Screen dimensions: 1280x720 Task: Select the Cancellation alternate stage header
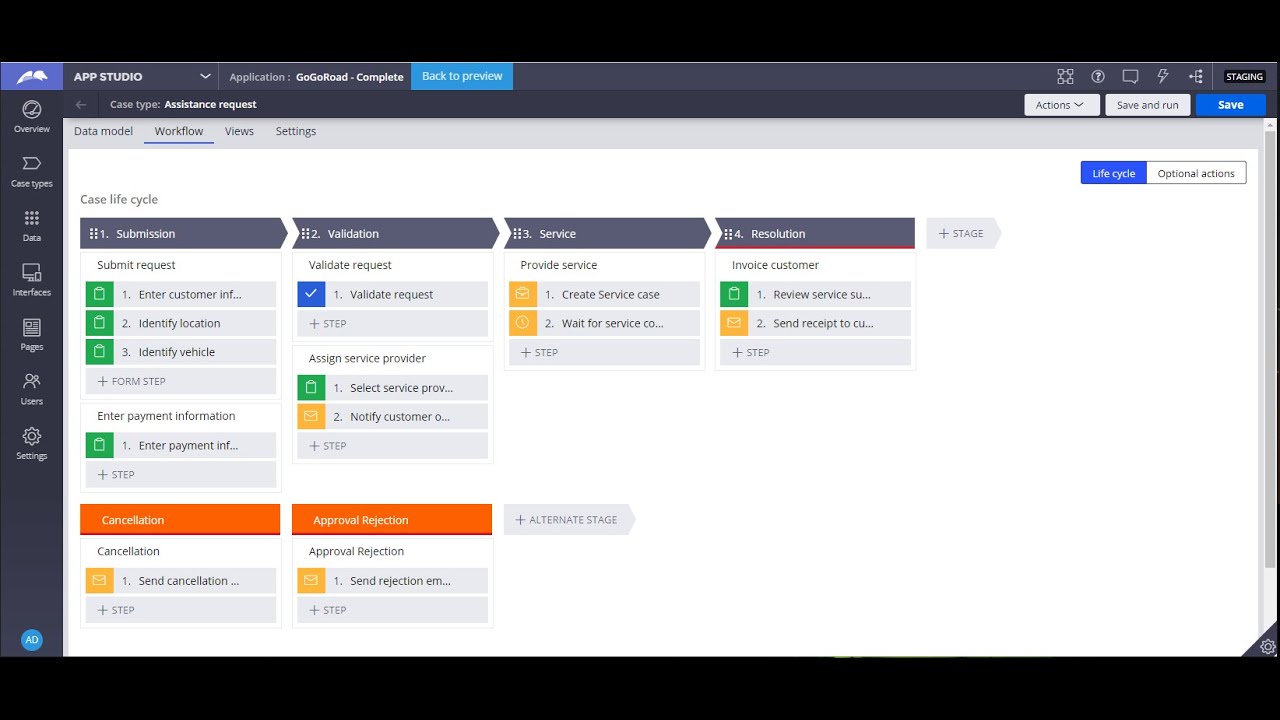point(180,520)
